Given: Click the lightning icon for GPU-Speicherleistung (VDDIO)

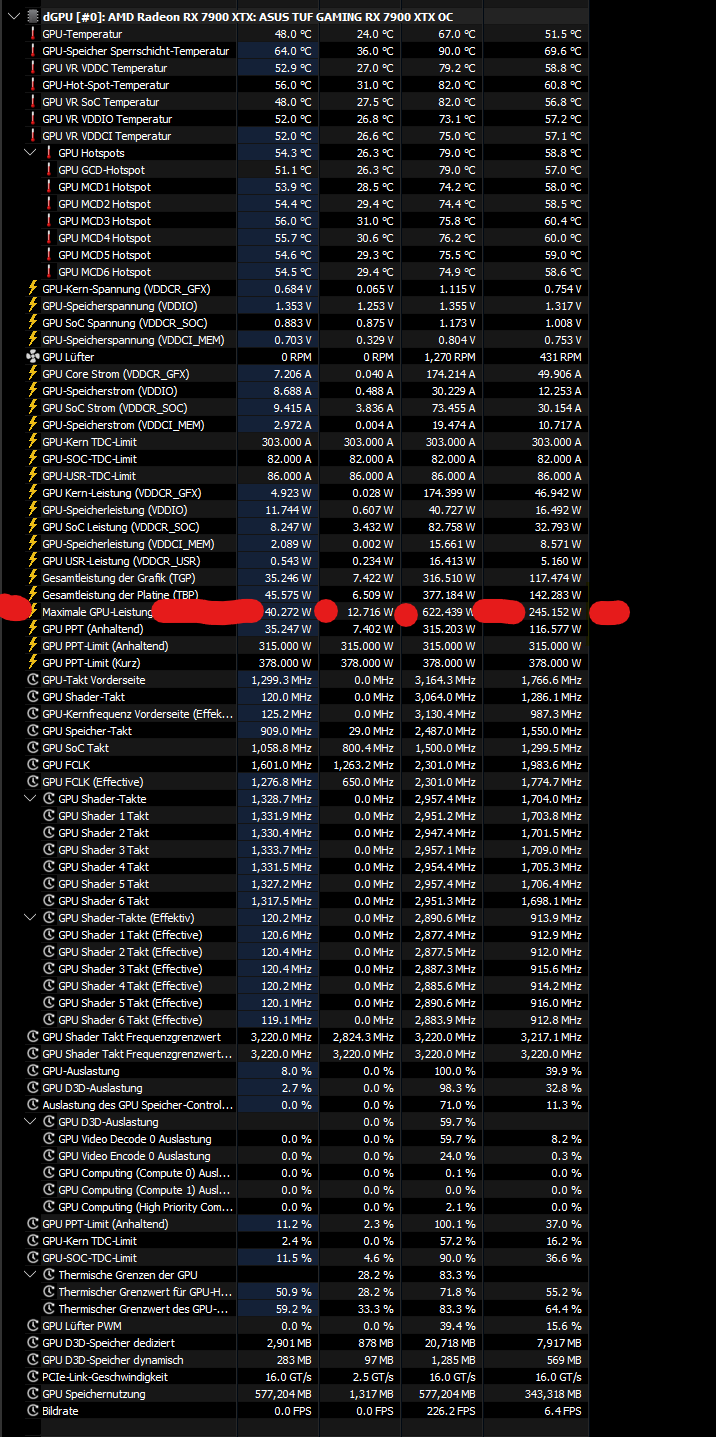Looking at the screenshot, I should click(33, 510).
